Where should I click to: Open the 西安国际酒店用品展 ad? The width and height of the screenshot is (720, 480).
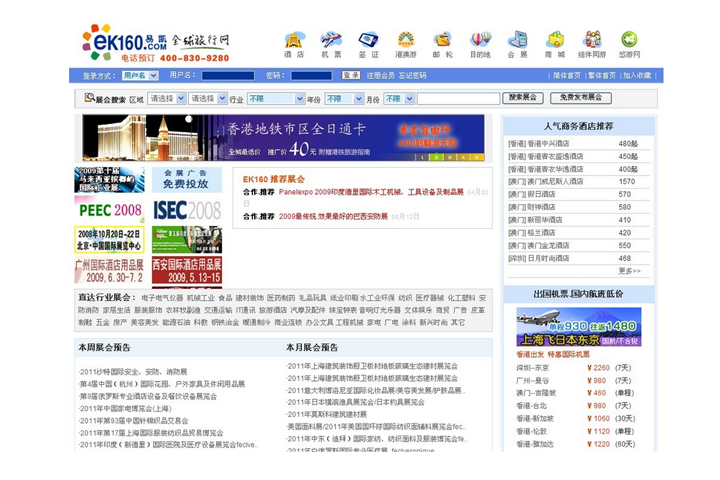(x=187, y=270)
